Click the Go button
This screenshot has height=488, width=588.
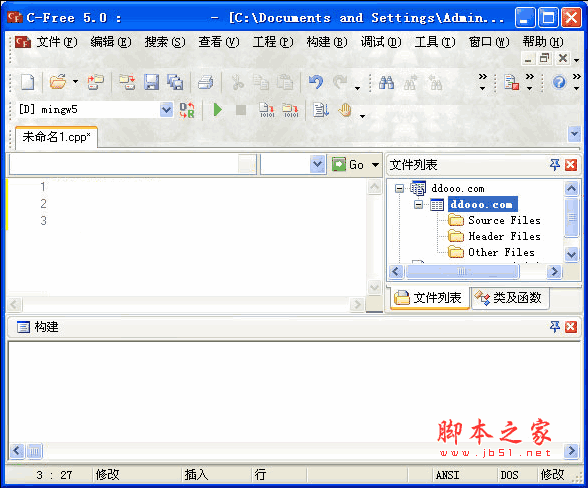pos(348,165)
